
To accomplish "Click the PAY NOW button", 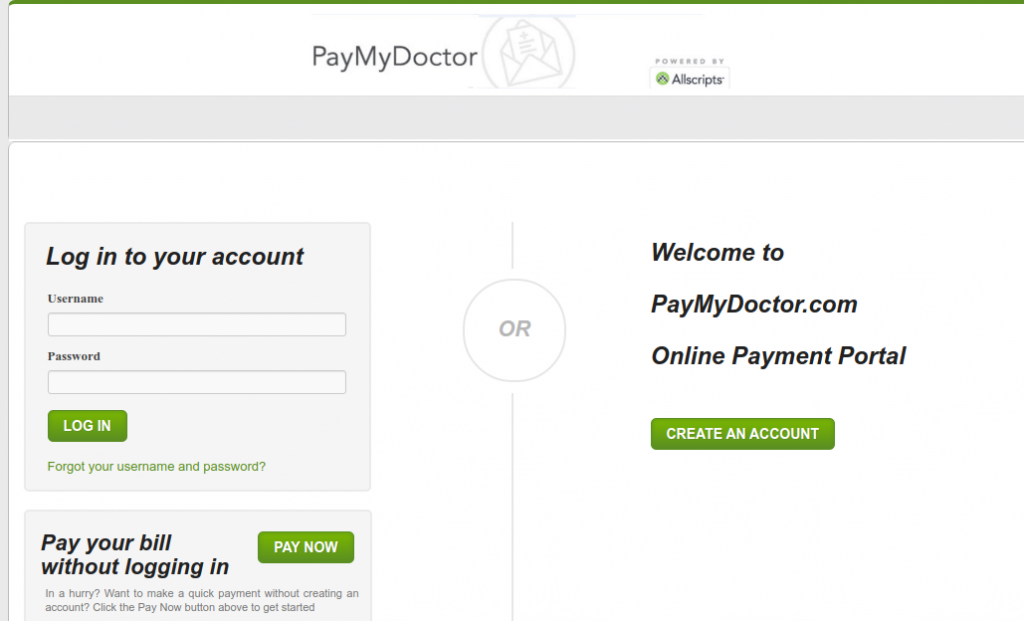I will pos(306,547).
